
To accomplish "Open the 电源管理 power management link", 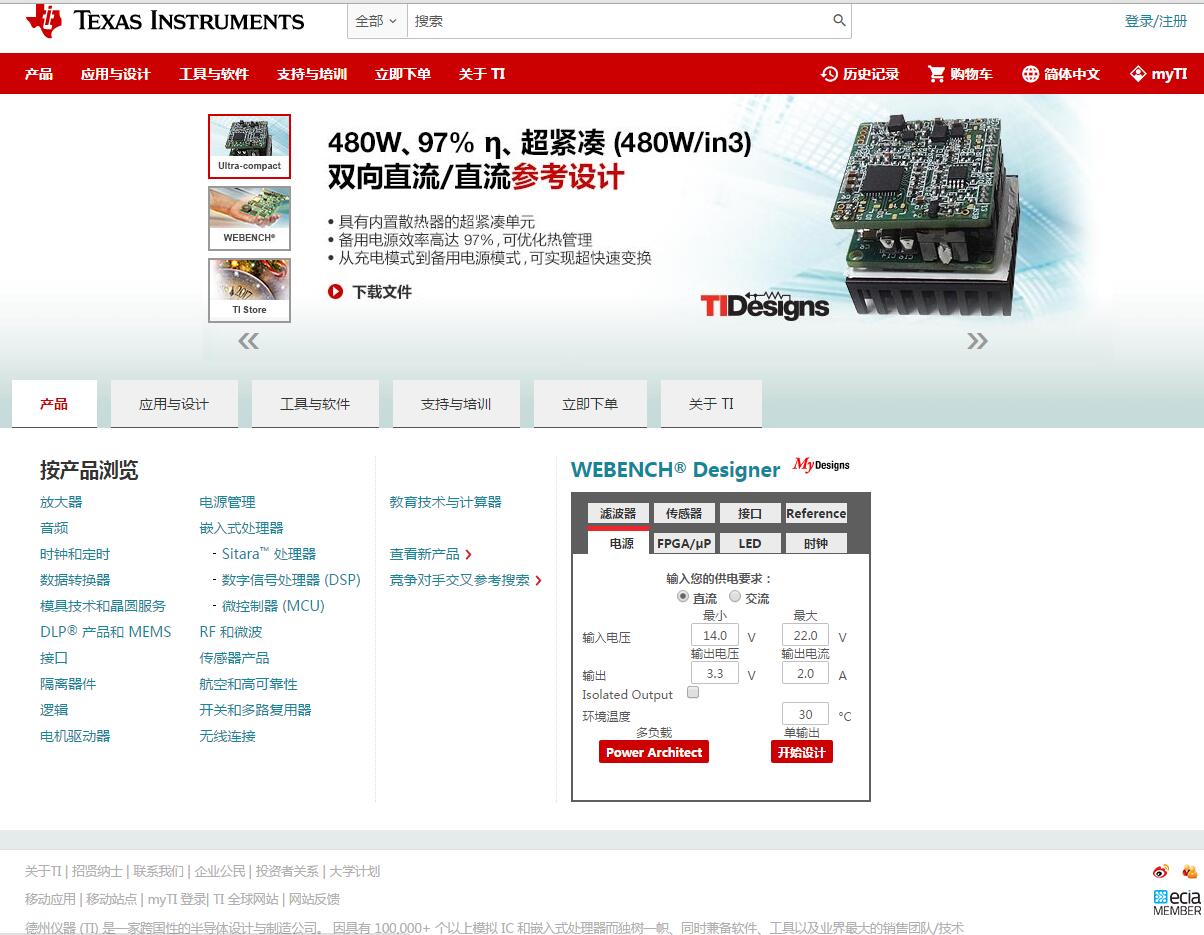I will pyautogui.click(x=227, y=502).
